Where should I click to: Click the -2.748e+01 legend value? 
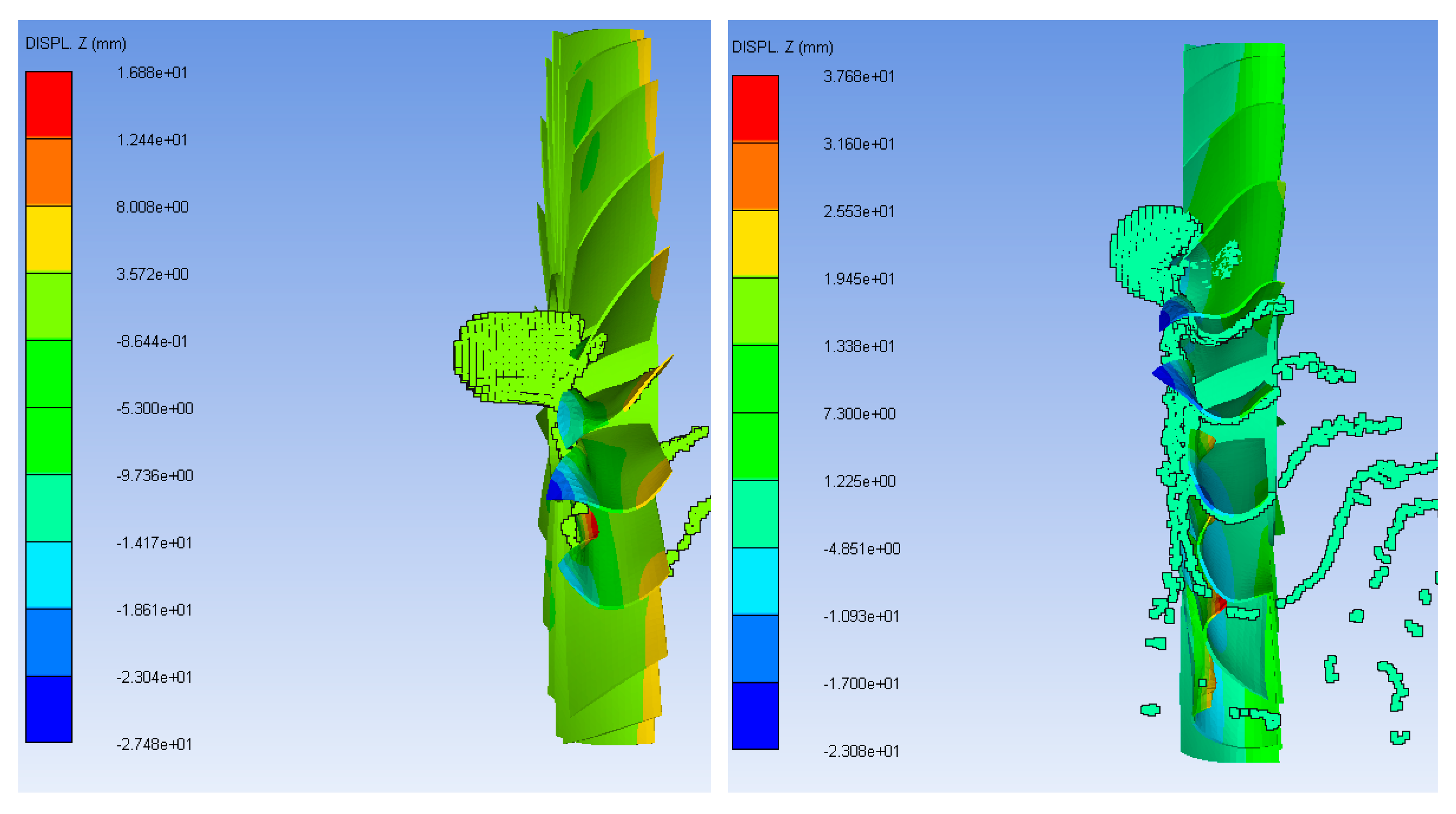tap(154, 744)
